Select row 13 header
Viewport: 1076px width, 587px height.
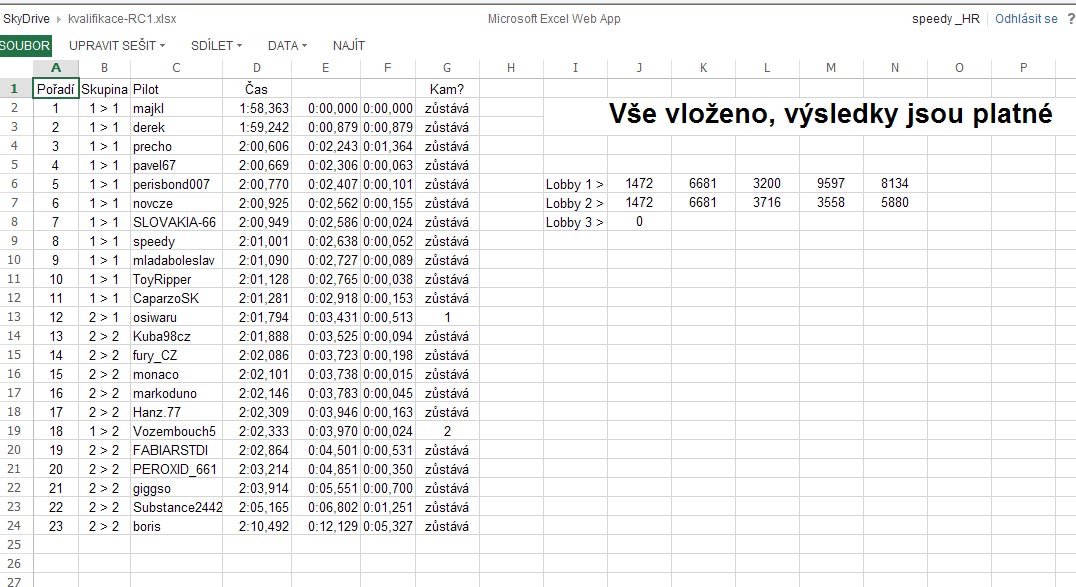click(x=16, y=317)
